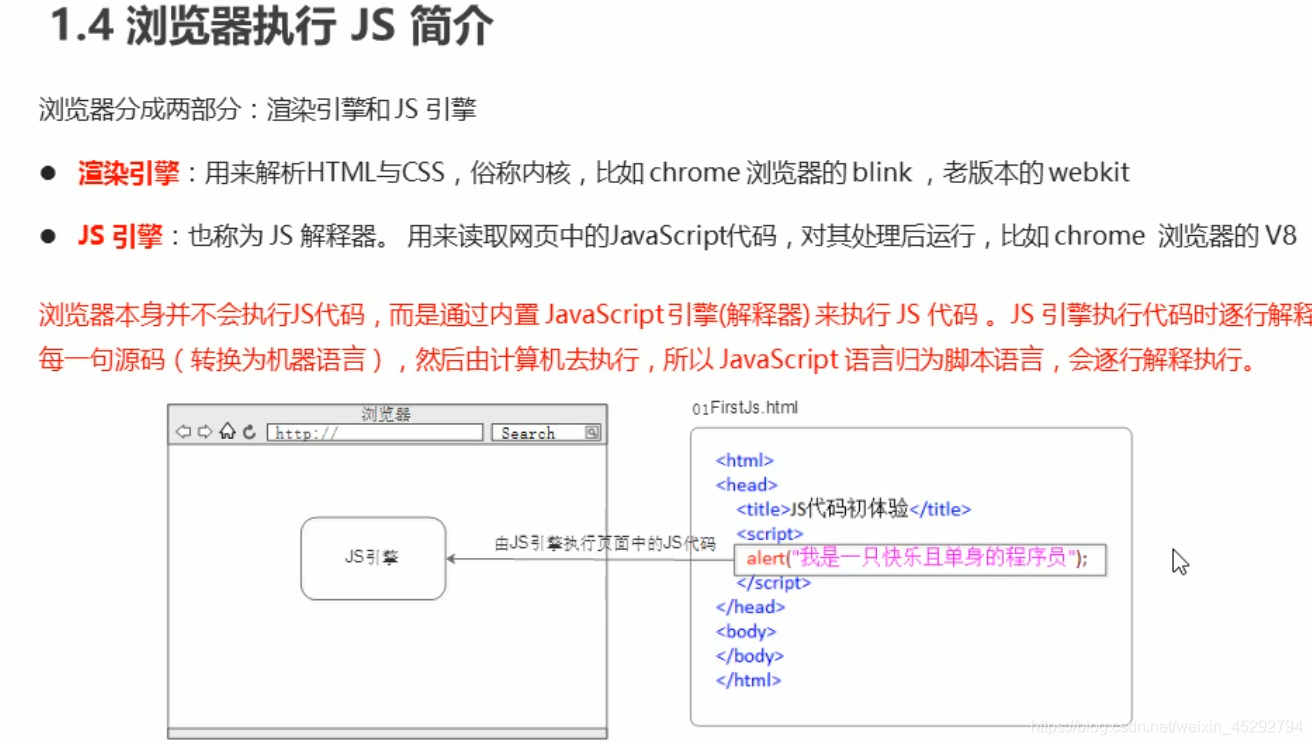The height and width of the screenshot is (745, 1312).
Task: Click the file name label "01FirstJs.html"
Action: pyautogui.click(x=745, y=408)
